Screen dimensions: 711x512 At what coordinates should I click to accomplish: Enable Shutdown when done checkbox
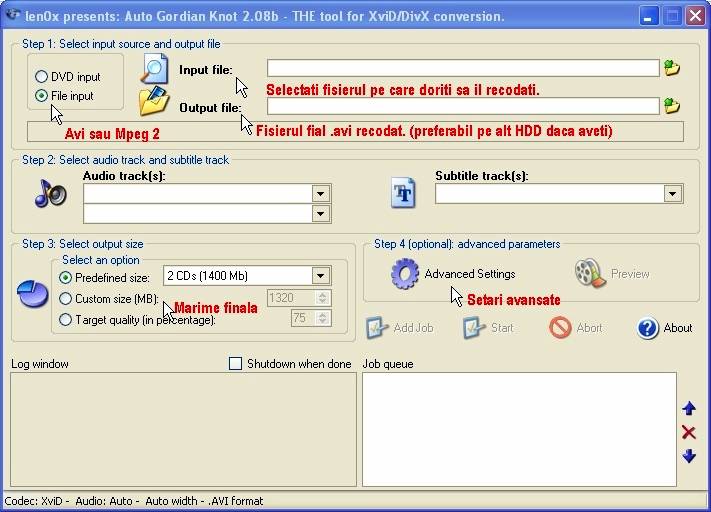(236, 364)
